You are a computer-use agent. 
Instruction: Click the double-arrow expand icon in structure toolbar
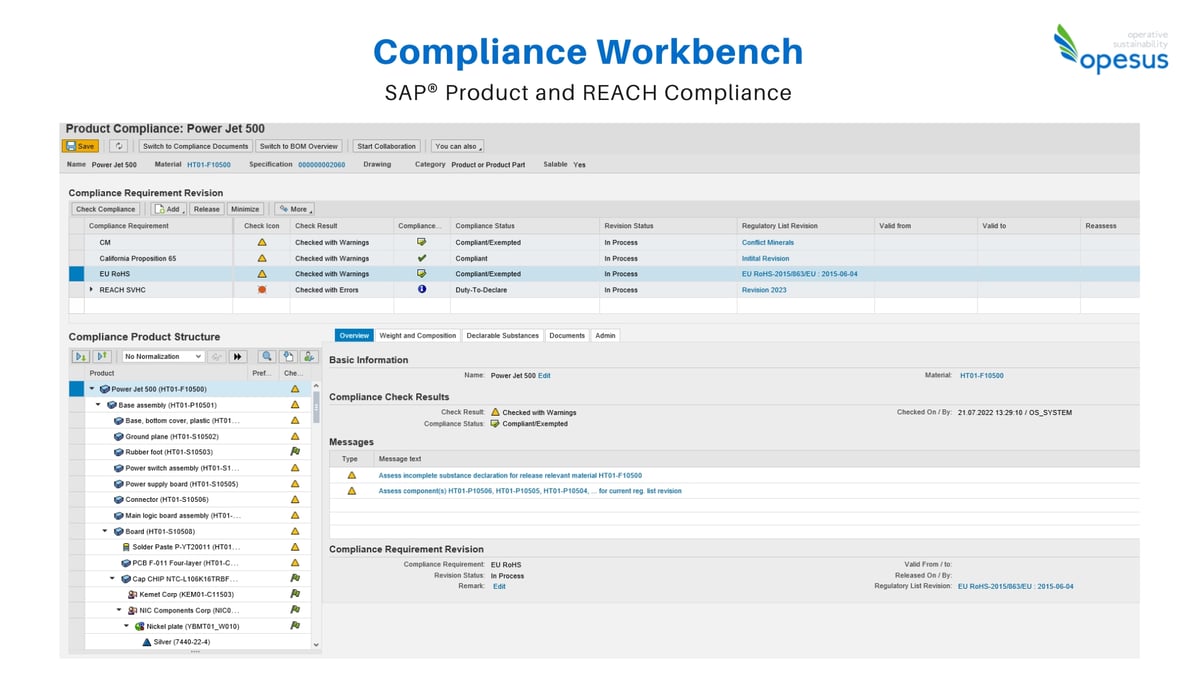tap(239, 356)
